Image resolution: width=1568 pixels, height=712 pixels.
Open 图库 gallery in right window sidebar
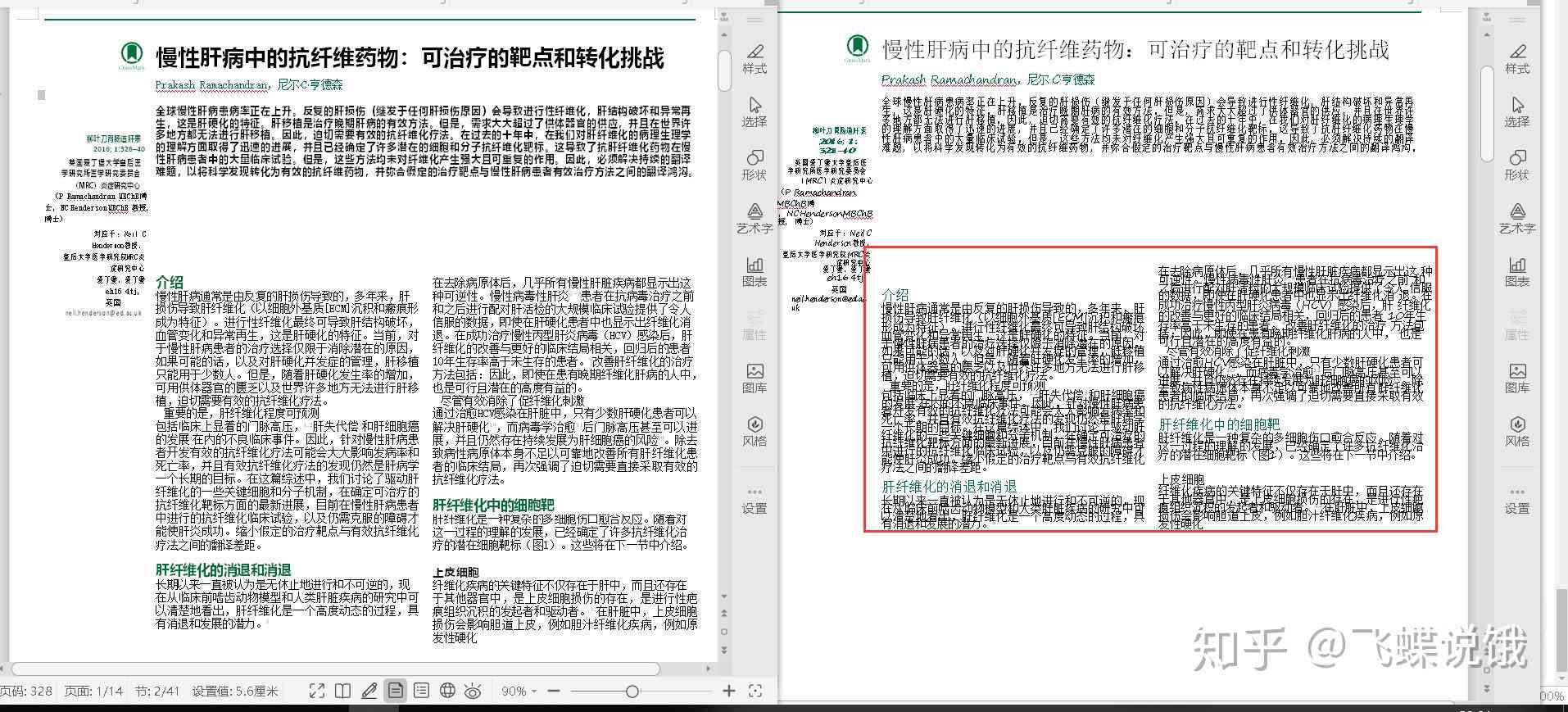click(x=1517, y=379)
